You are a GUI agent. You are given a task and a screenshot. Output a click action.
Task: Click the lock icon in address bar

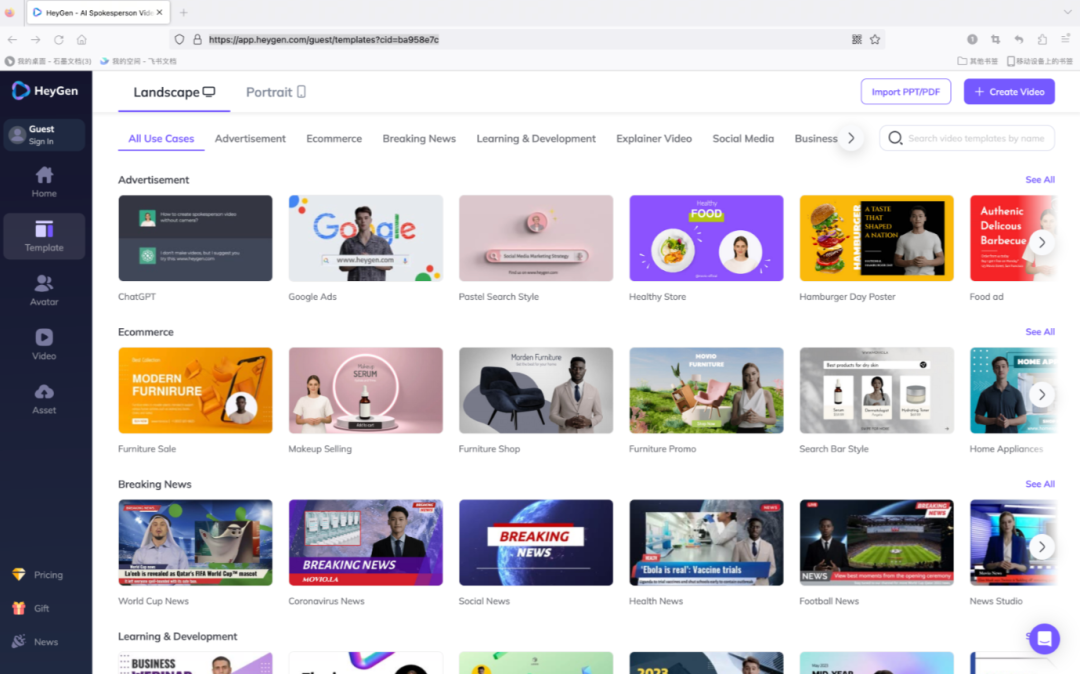coord(197,39)
